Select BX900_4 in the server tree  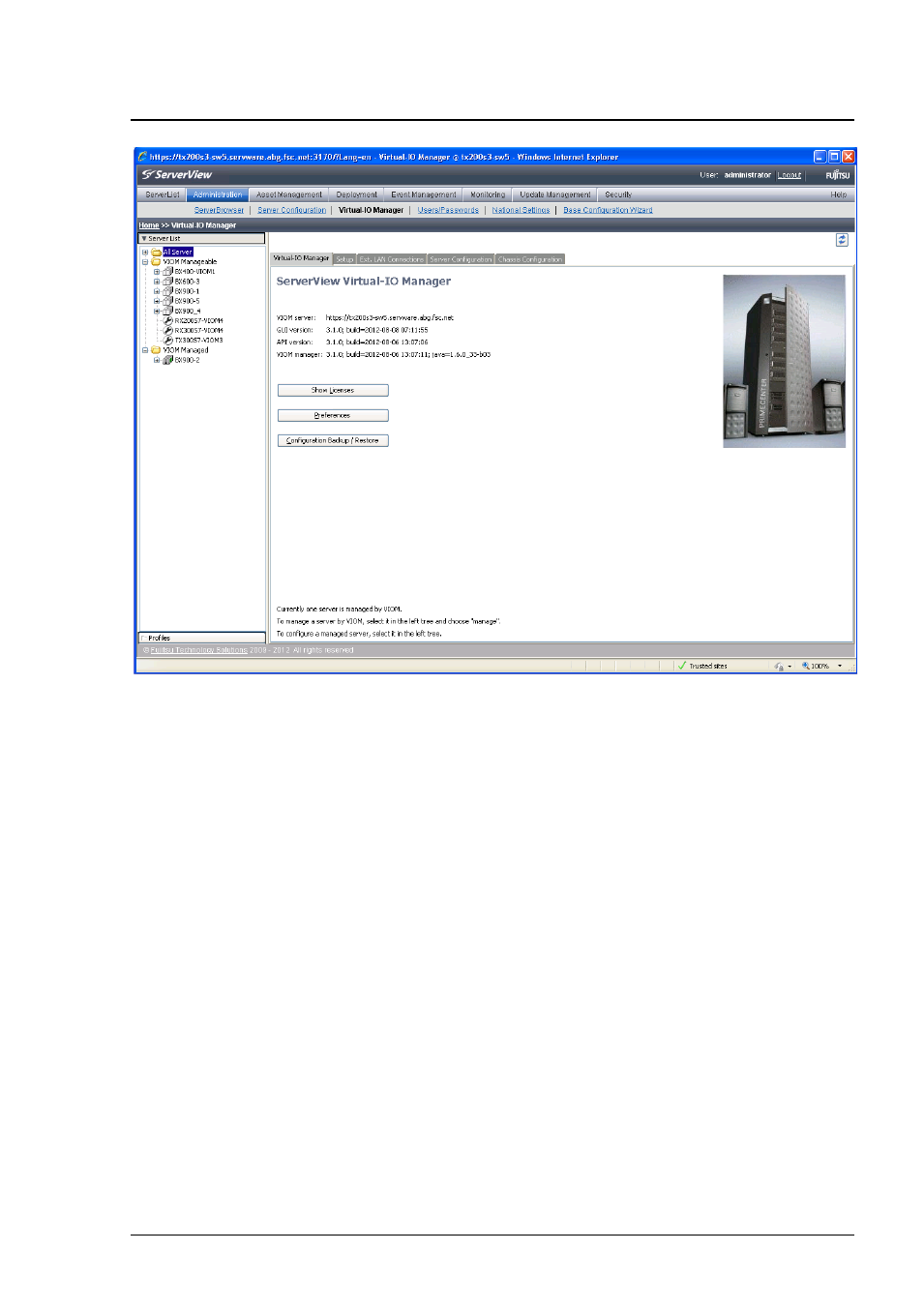188,311
